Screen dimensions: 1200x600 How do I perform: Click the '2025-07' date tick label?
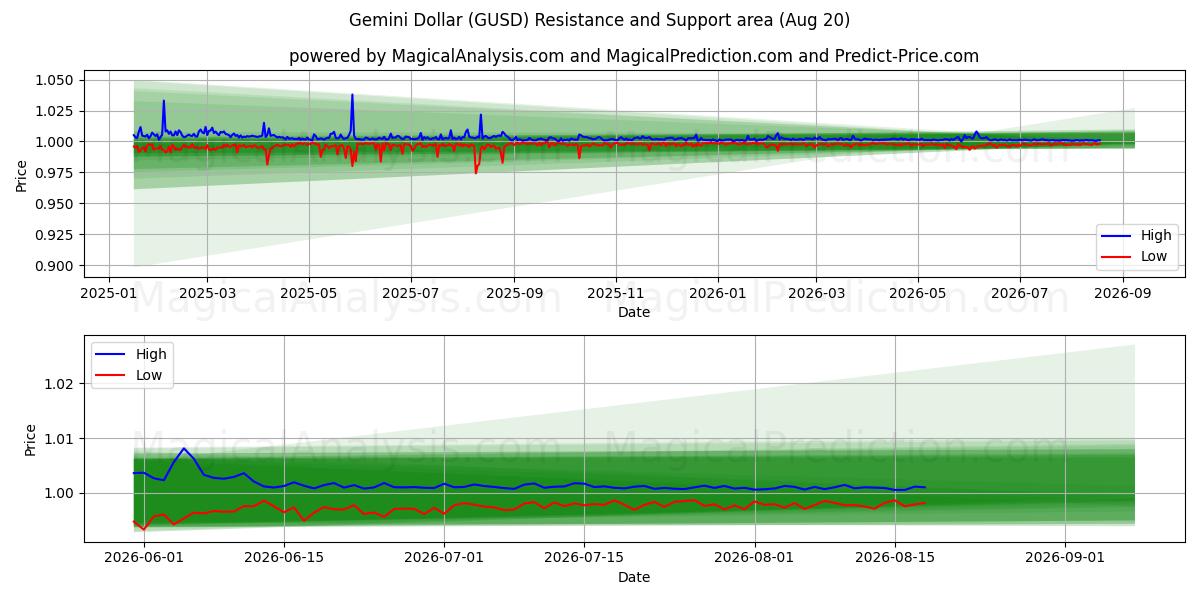[411, 293]
